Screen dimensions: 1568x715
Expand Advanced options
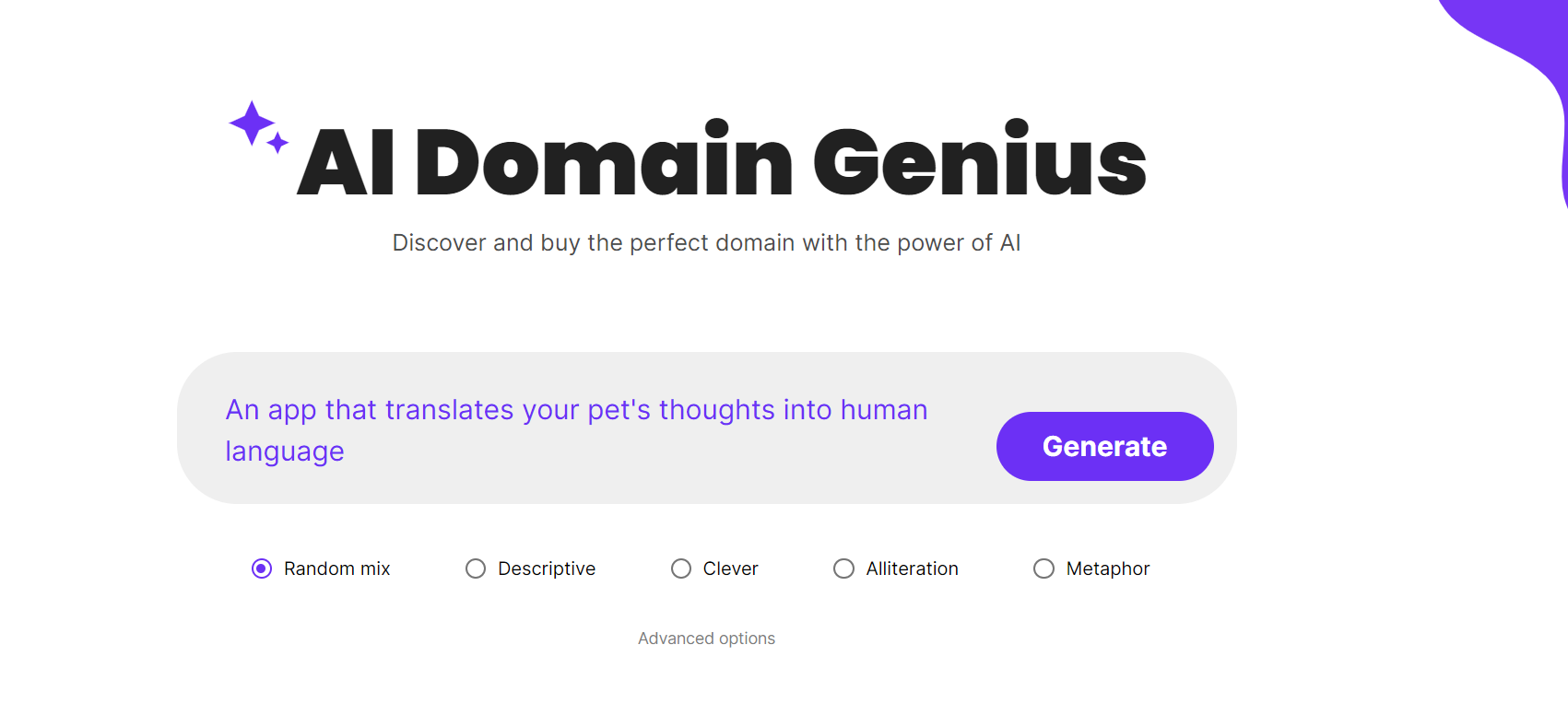[706, 639]
